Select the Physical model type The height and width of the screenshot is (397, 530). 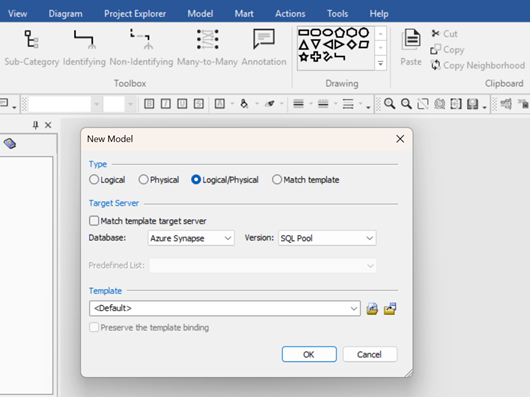(x=159, y=180)
